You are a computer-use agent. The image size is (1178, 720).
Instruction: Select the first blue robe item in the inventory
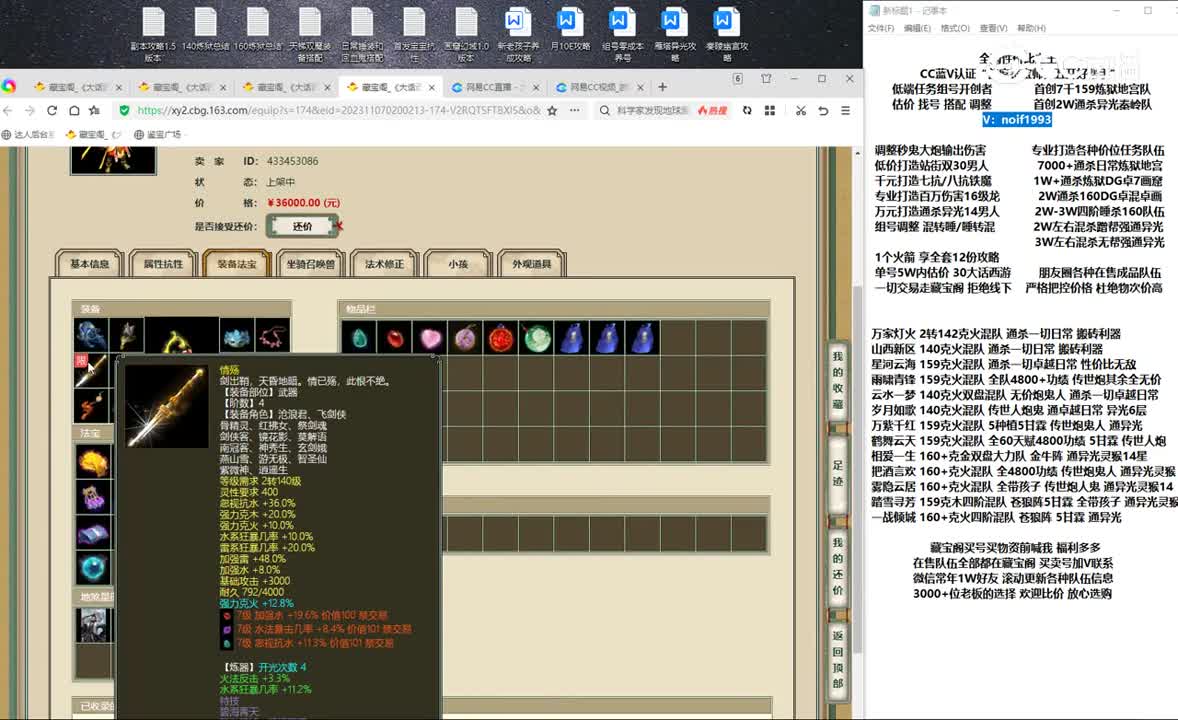point(572,338)
